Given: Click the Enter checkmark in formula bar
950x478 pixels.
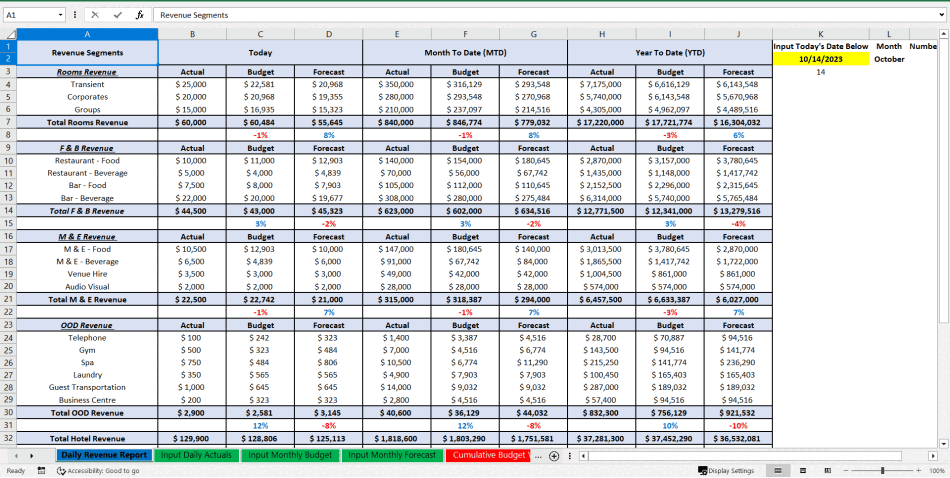Looking at the screenshot, I should [118, 15].
